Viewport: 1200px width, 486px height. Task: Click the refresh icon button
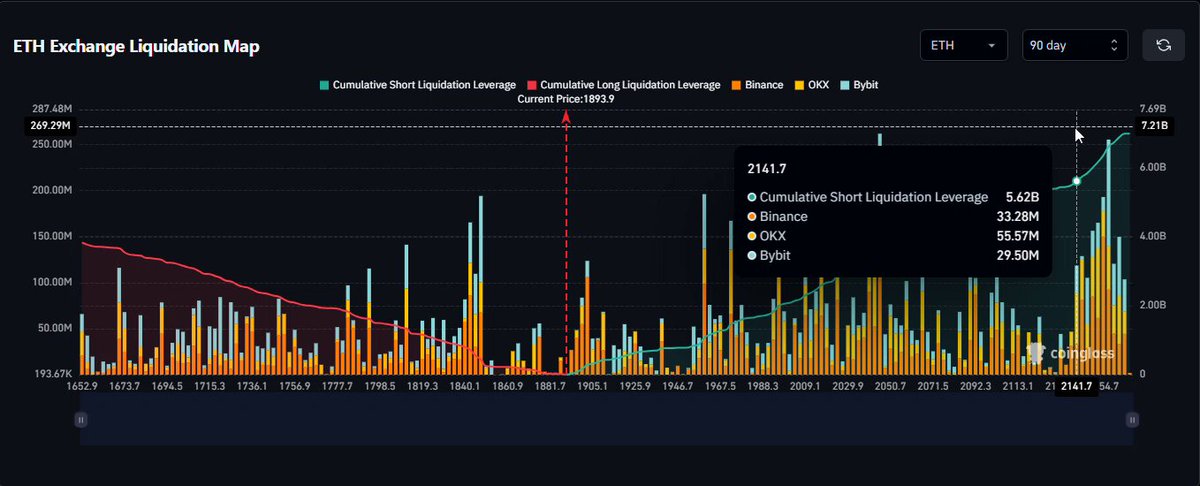[1163, 45]
